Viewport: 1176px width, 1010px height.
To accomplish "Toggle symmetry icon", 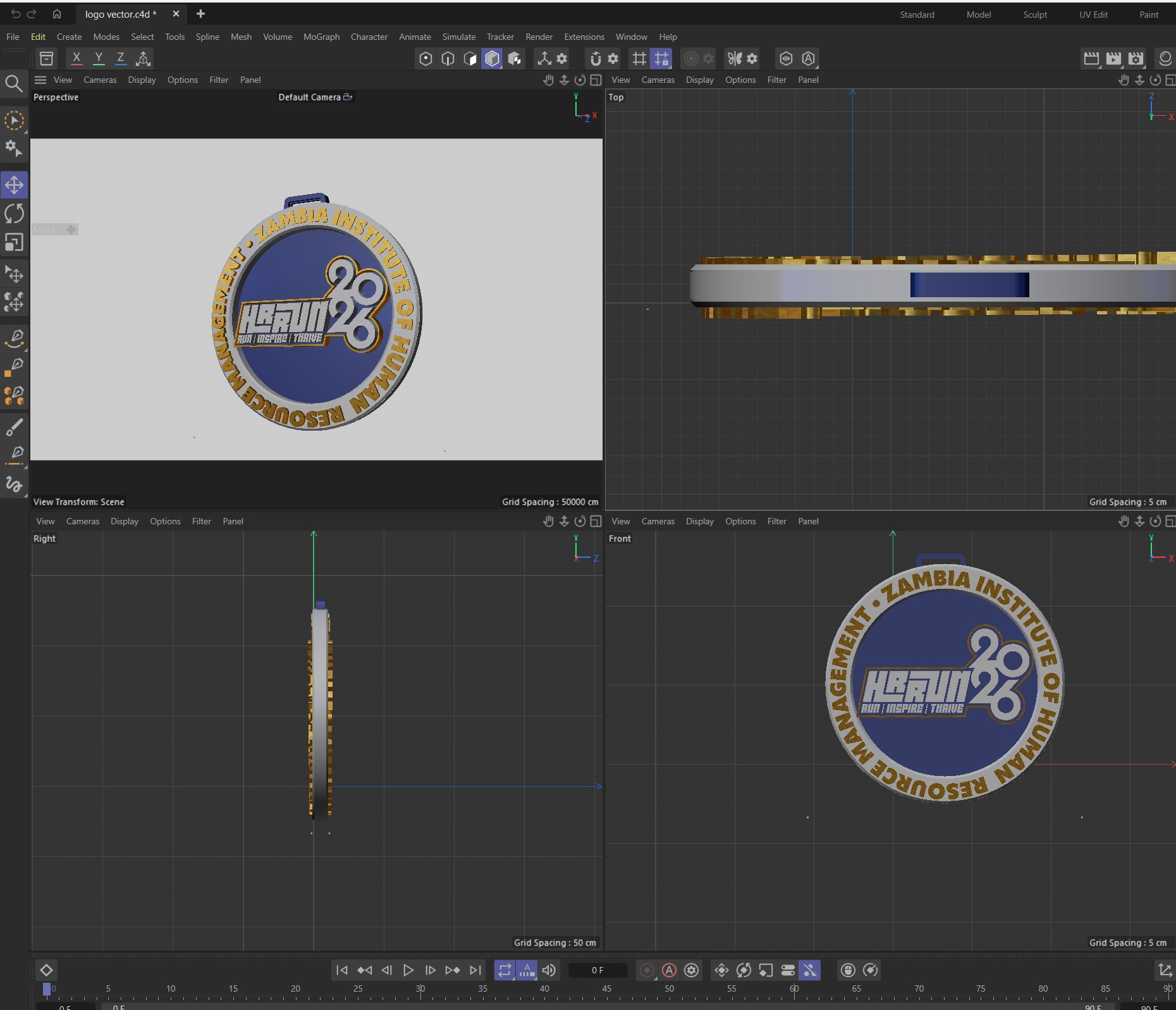I will [x=734, y=59].
